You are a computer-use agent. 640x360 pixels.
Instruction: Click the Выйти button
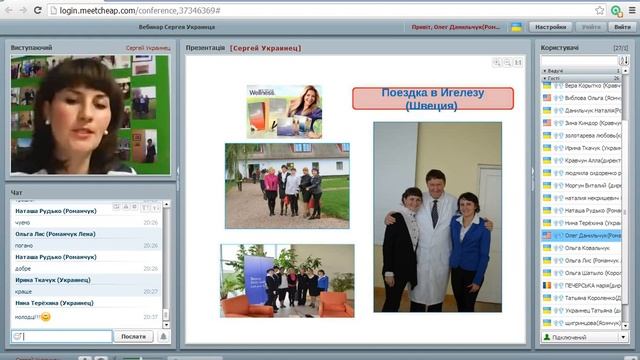click(x=622, y=27)
